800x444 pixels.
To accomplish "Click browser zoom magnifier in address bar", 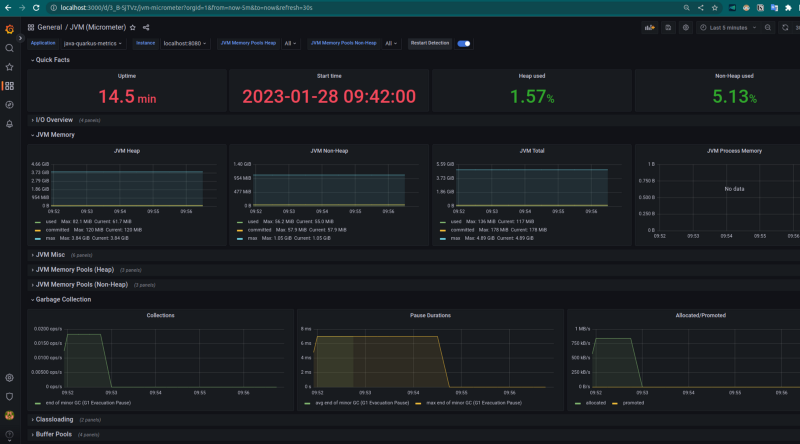I will 686,8.
